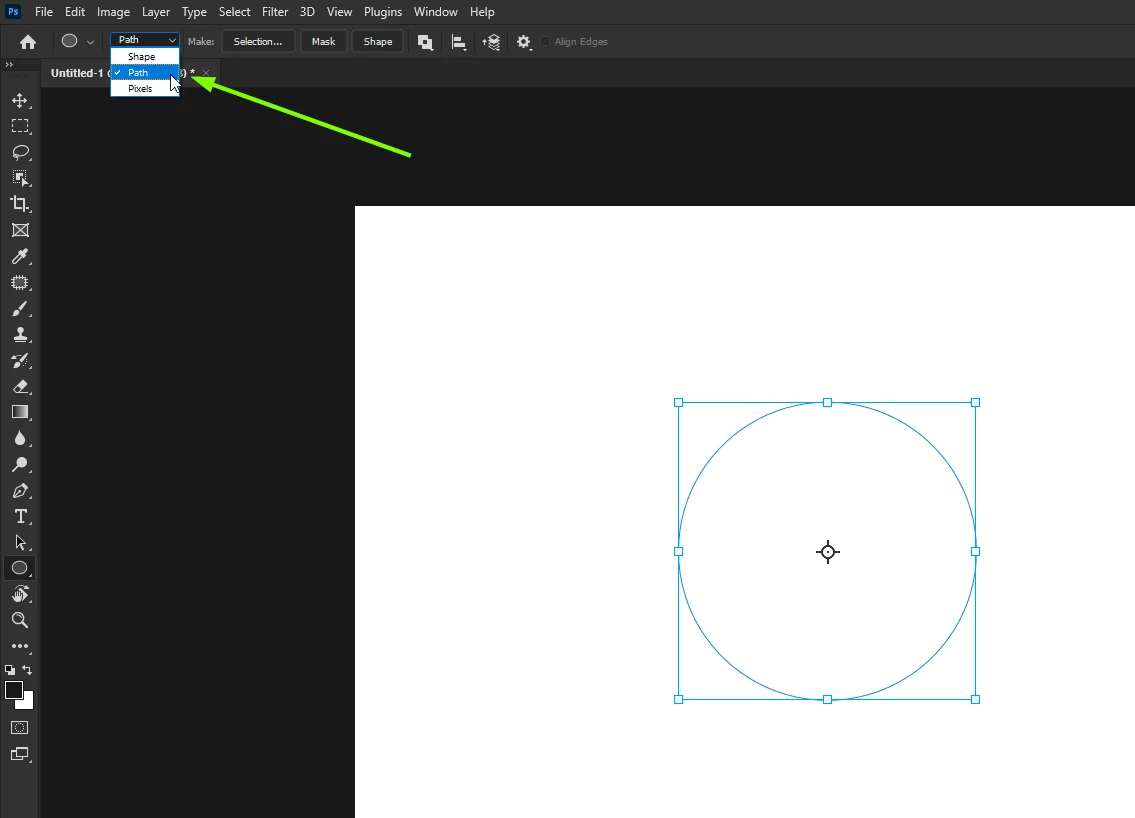Select the Object Selection tool

(x=20, y=178)
